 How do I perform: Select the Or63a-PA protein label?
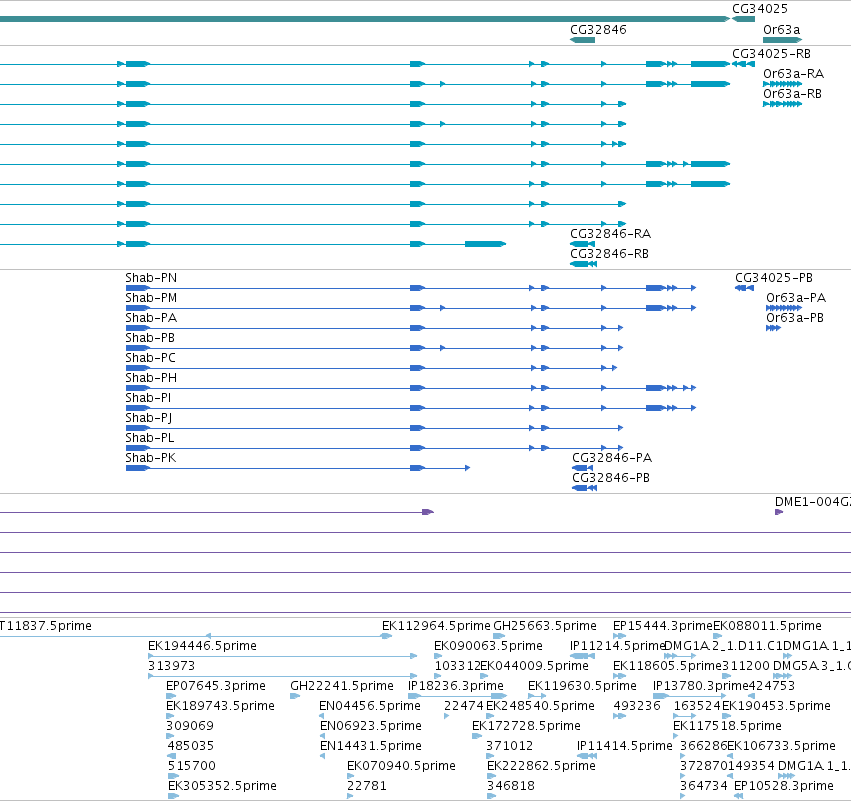click(x=796, y=298)
